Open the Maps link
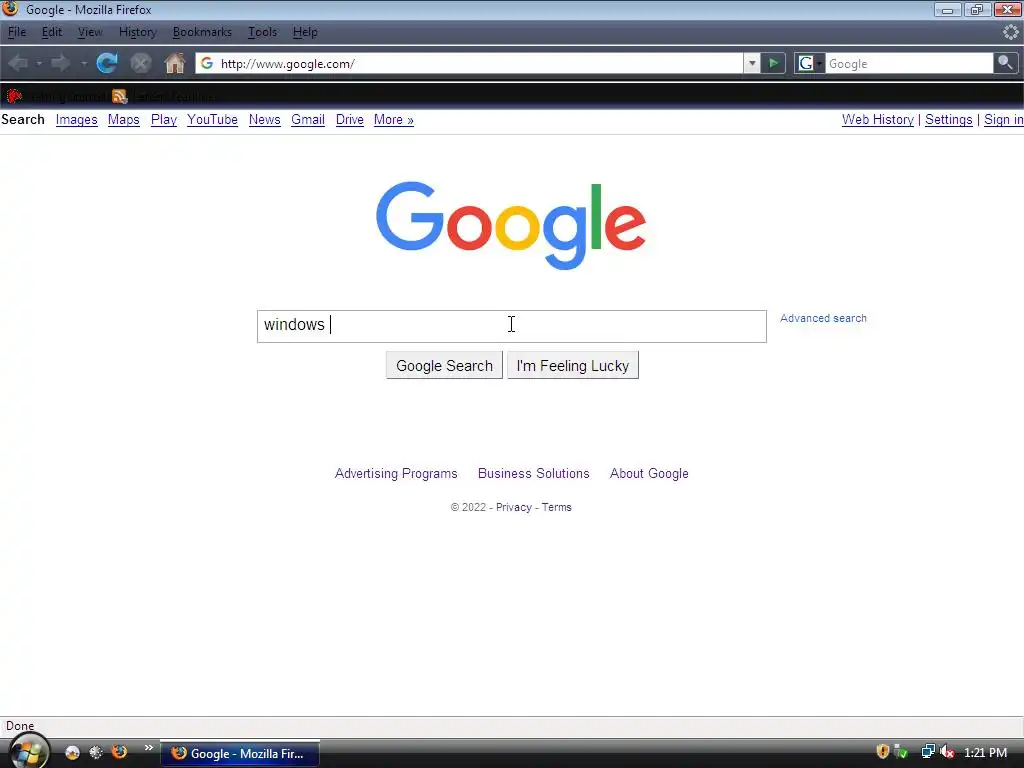Screen dimensions: 1024x768 coord(123,120)
